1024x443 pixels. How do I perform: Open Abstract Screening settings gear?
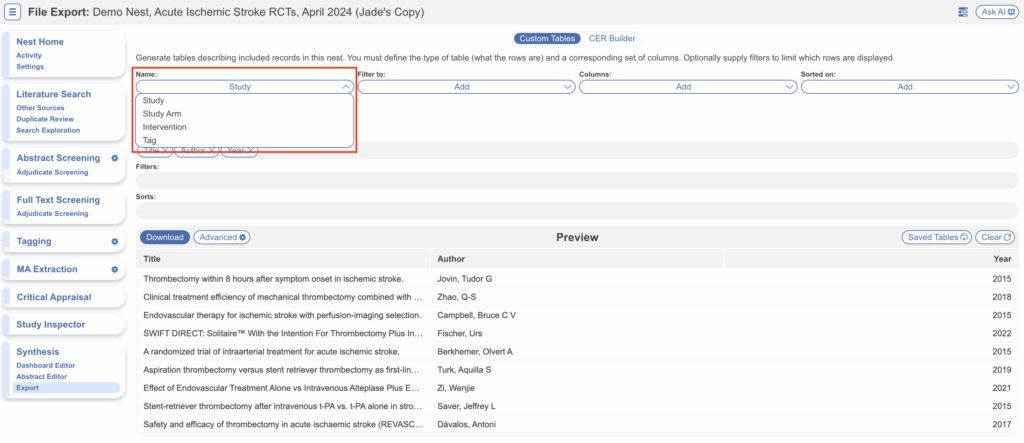(115, 158)
